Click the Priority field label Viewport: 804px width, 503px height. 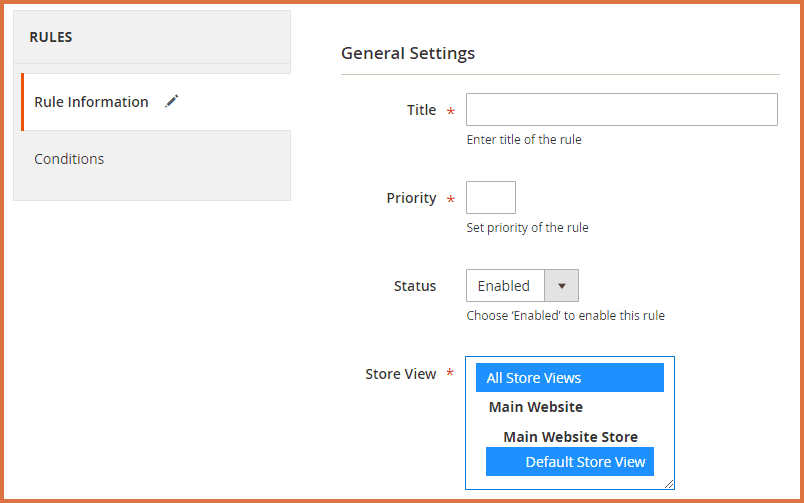pos(411,198)
